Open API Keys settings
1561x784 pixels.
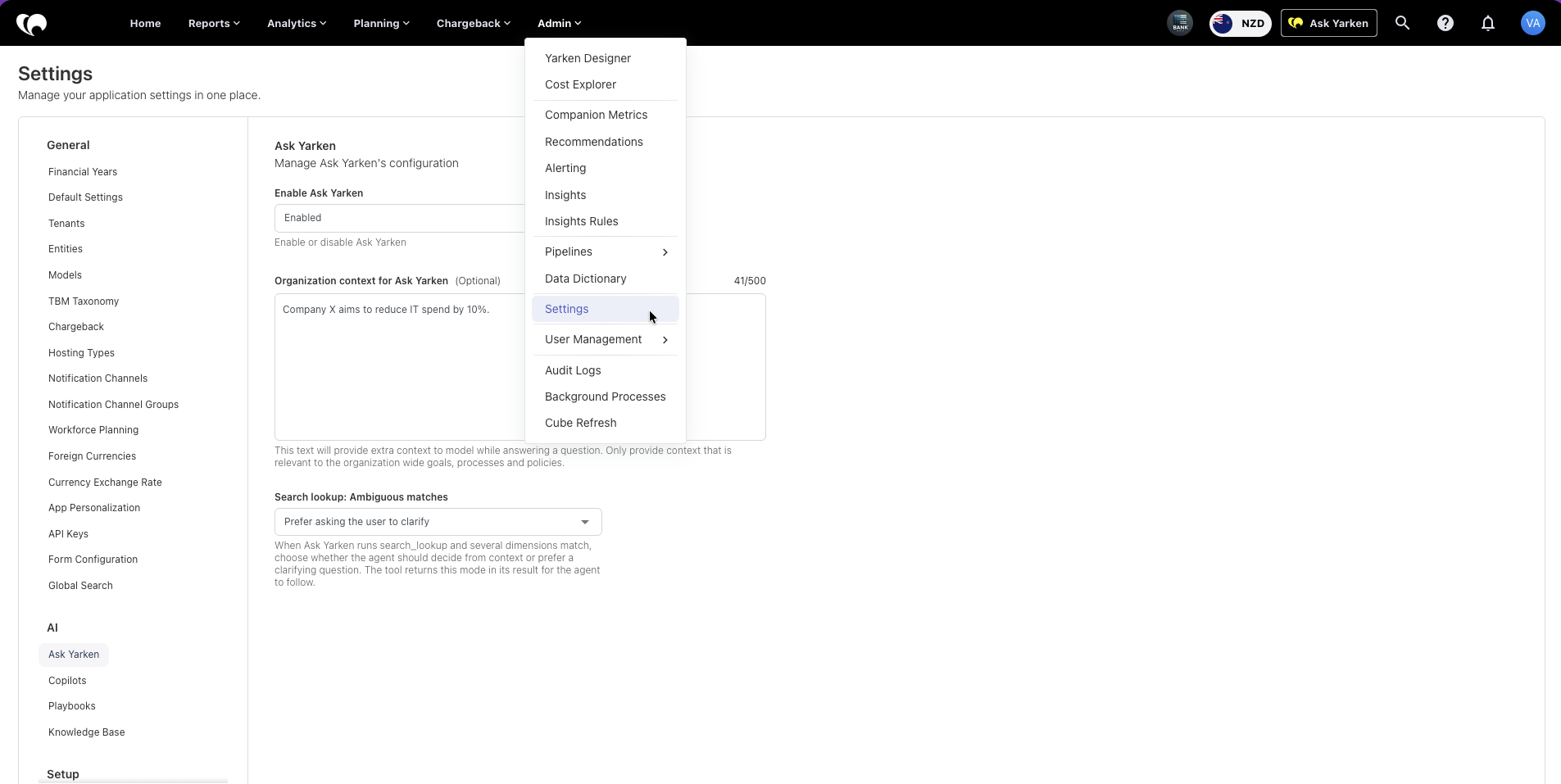tap(68, 534)
